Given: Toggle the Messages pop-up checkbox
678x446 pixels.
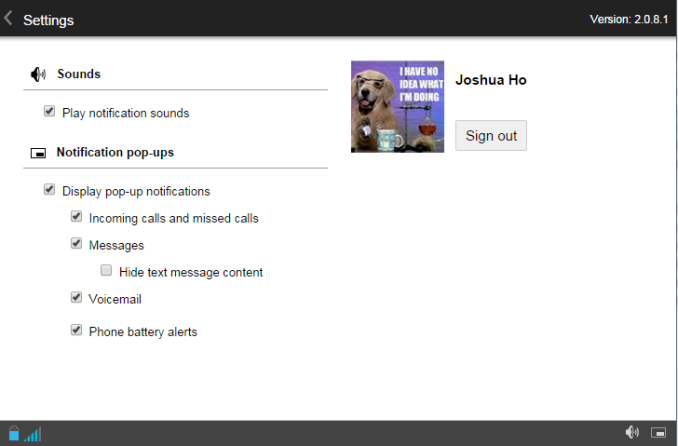Looking at the screenshot, I should [76, 243].
